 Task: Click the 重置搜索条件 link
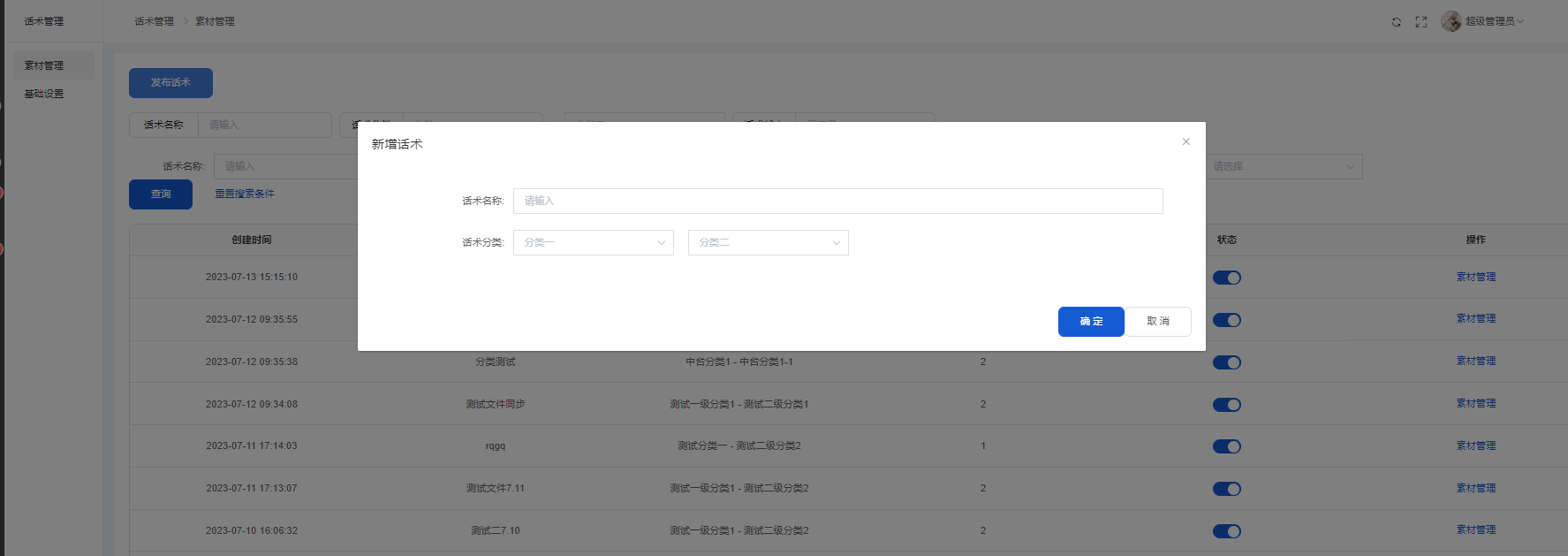pyautogui.click(x=245, y=194)
